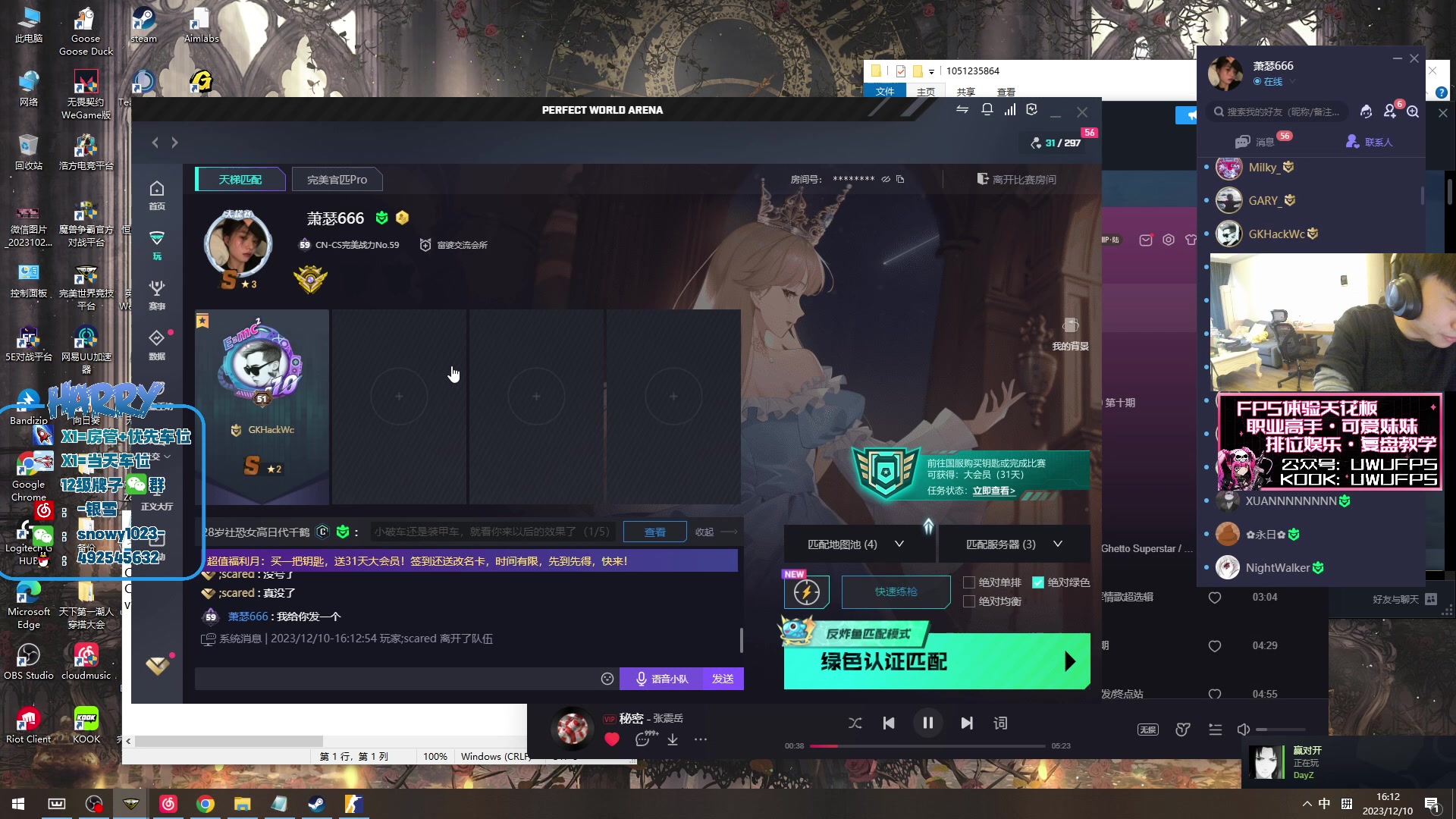The width and height of the screenshot is (1456, 819).
Task: Go forward with the arrow in Perfect World Arena
Action: [174, 143]
